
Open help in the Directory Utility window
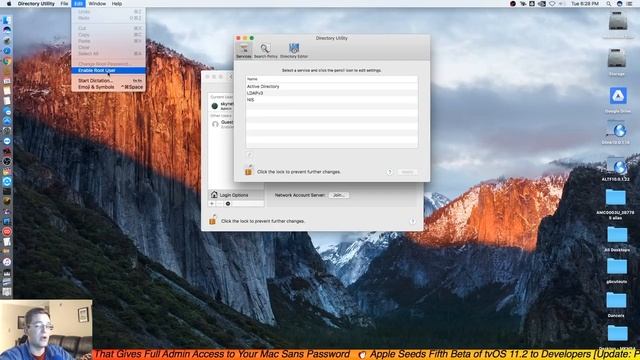(x=389, y=172)
